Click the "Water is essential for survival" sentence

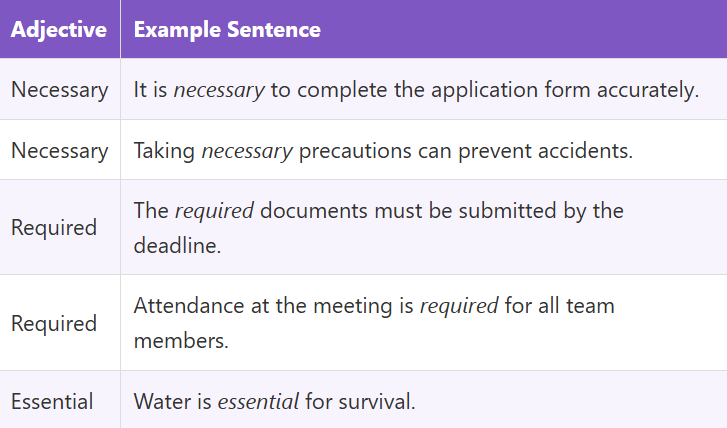274,402
